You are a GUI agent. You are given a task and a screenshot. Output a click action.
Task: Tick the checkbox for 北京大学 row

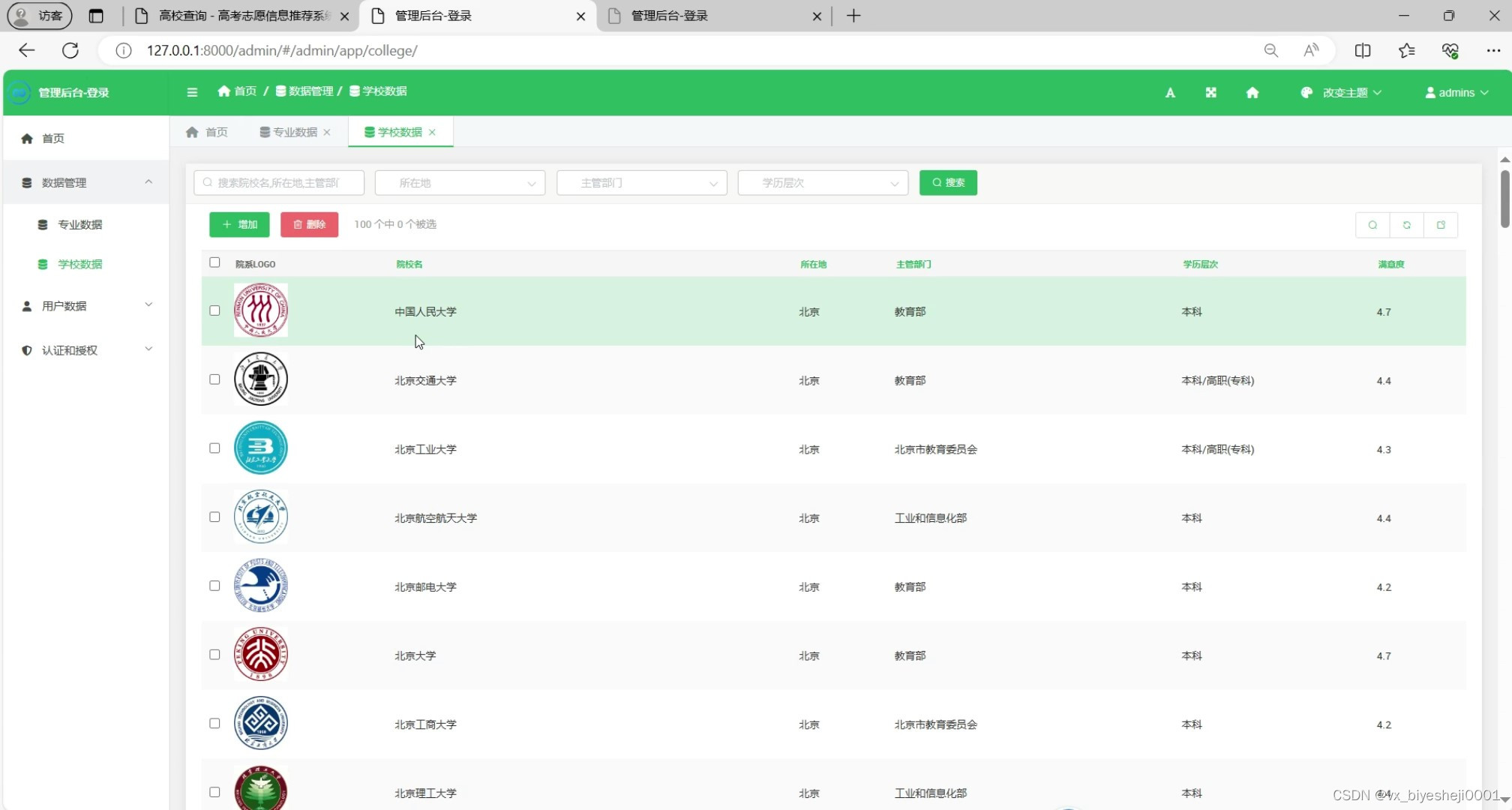click(x=214, y=655)
